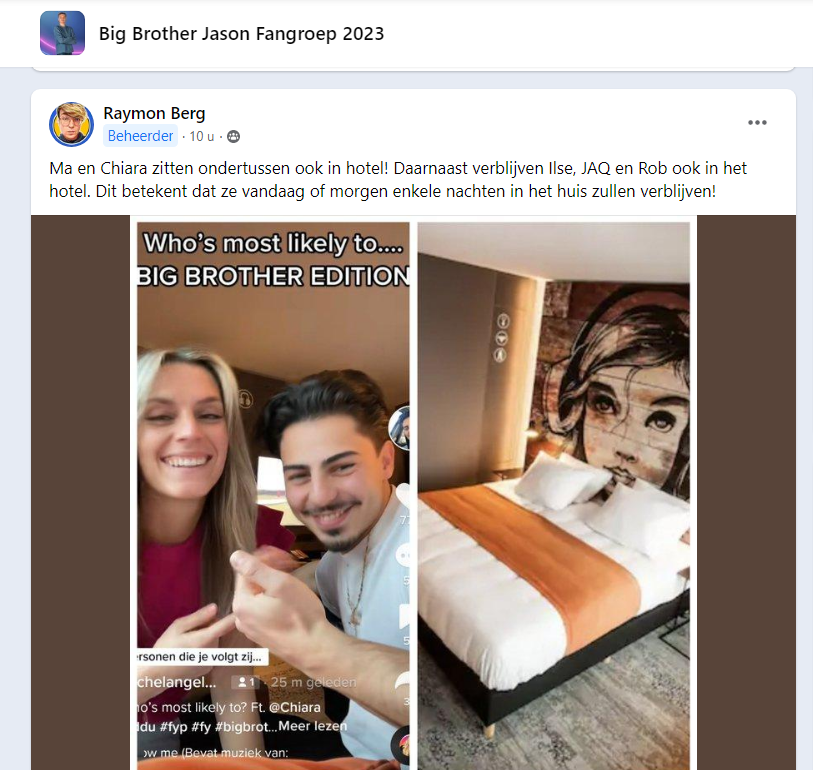Expand caption with Meer lezen
Screen dimensions: 813x770
tap(313, 726)
